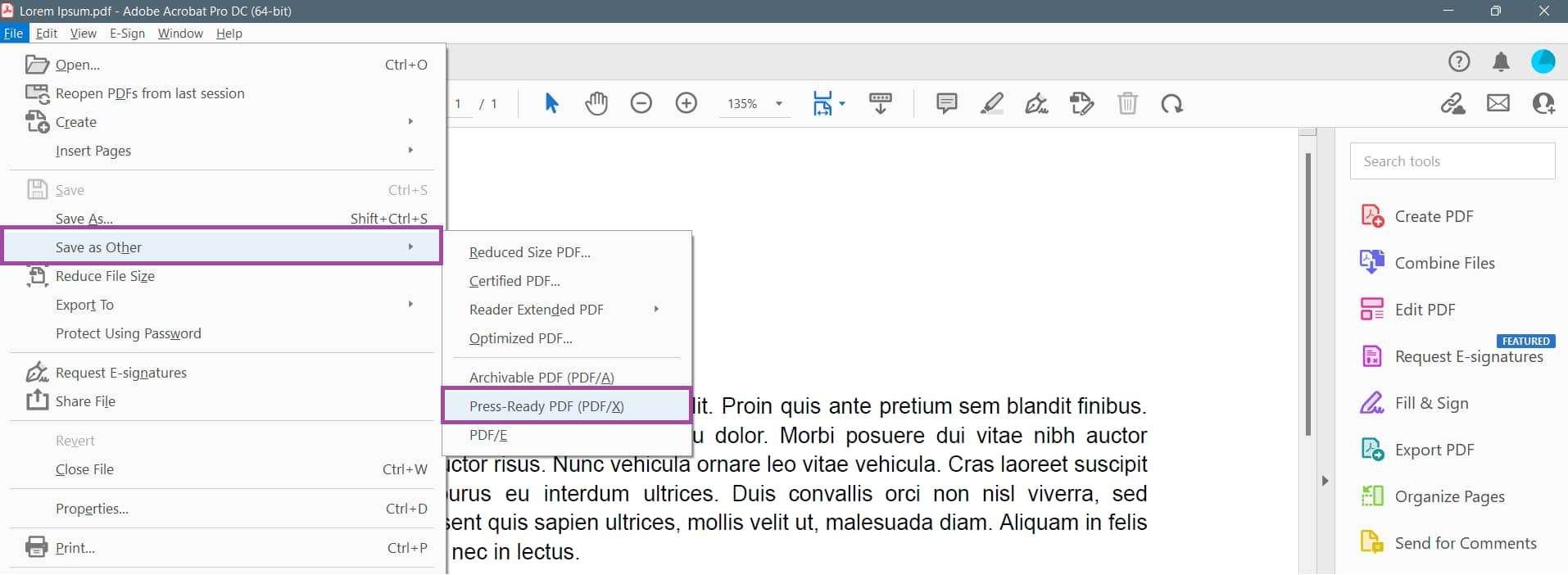Click the Search tools field
The height and width of the screenshot is (575, 1568).
(x=1452, y=161)
